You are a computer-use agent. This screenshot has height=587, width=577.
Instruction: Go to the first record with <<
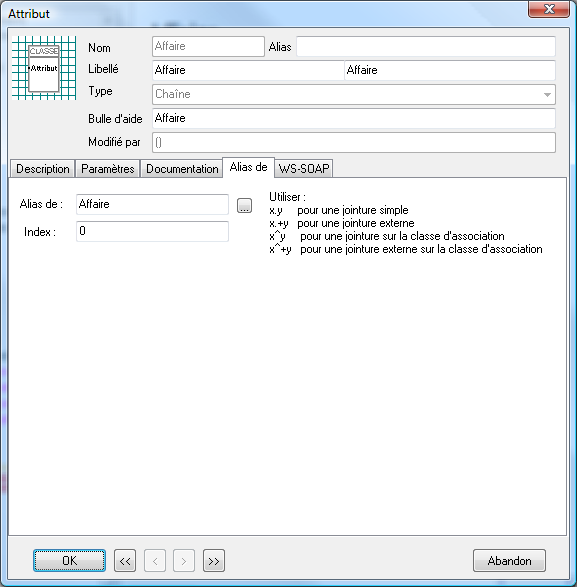(x=125, y=560)
